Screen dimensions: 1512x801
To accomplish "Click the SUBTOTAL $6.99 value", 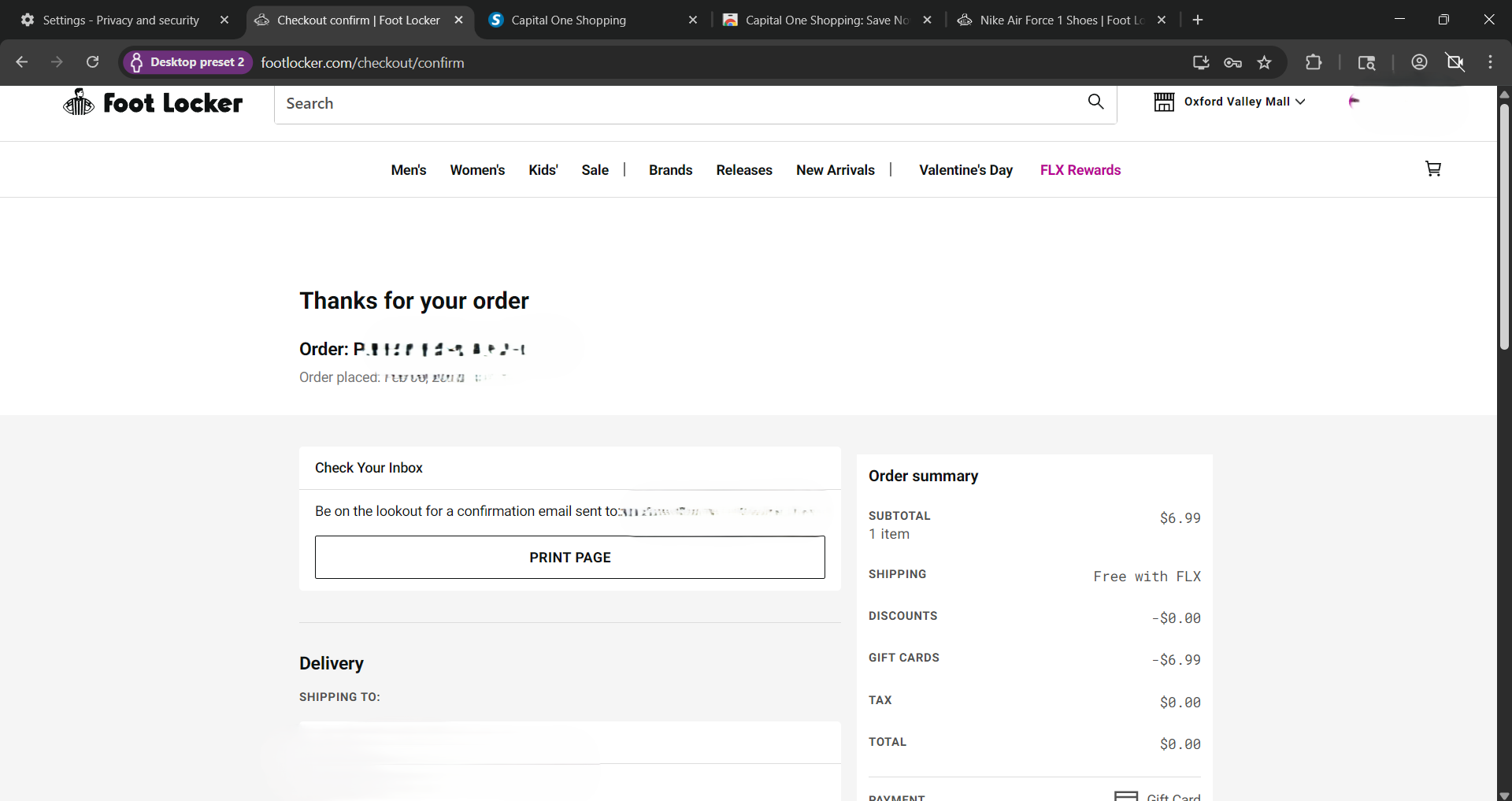I will click(x=1180, y=518).
